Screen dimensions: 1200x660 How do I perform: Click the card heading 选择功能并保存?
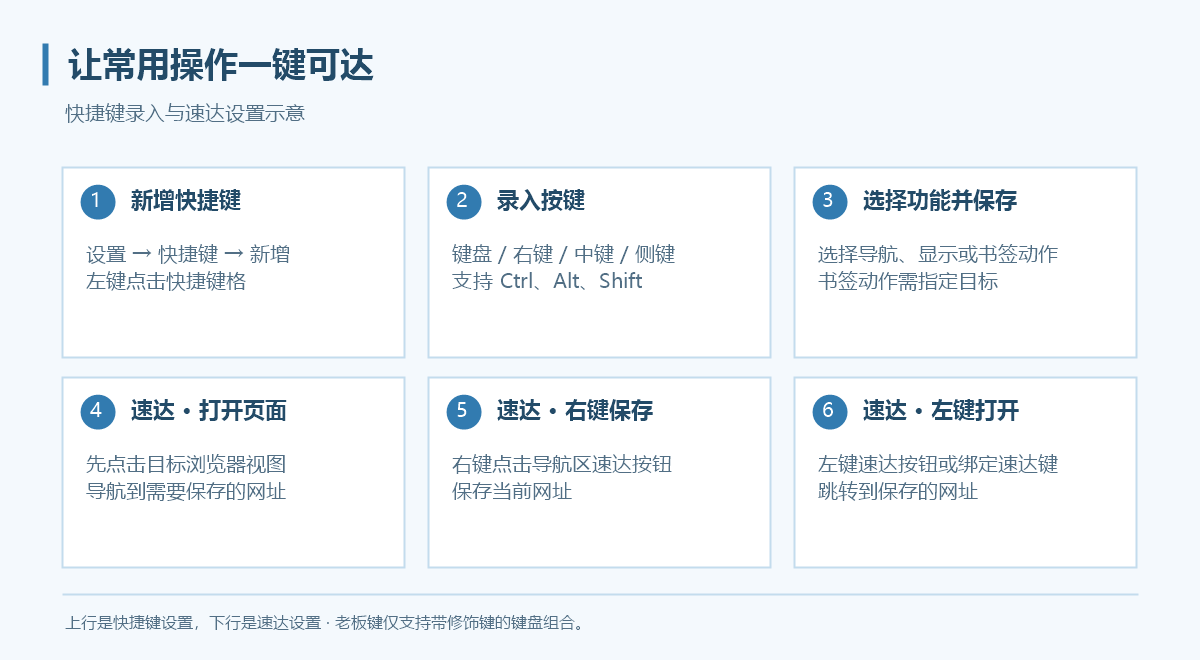940,201
